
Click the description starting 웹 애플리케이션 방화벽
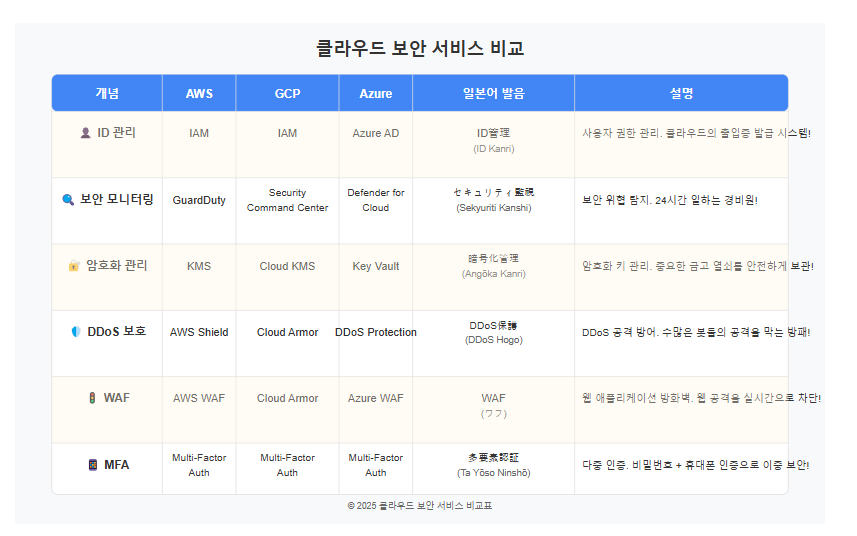pyautogui.click(x=701, y=398)
